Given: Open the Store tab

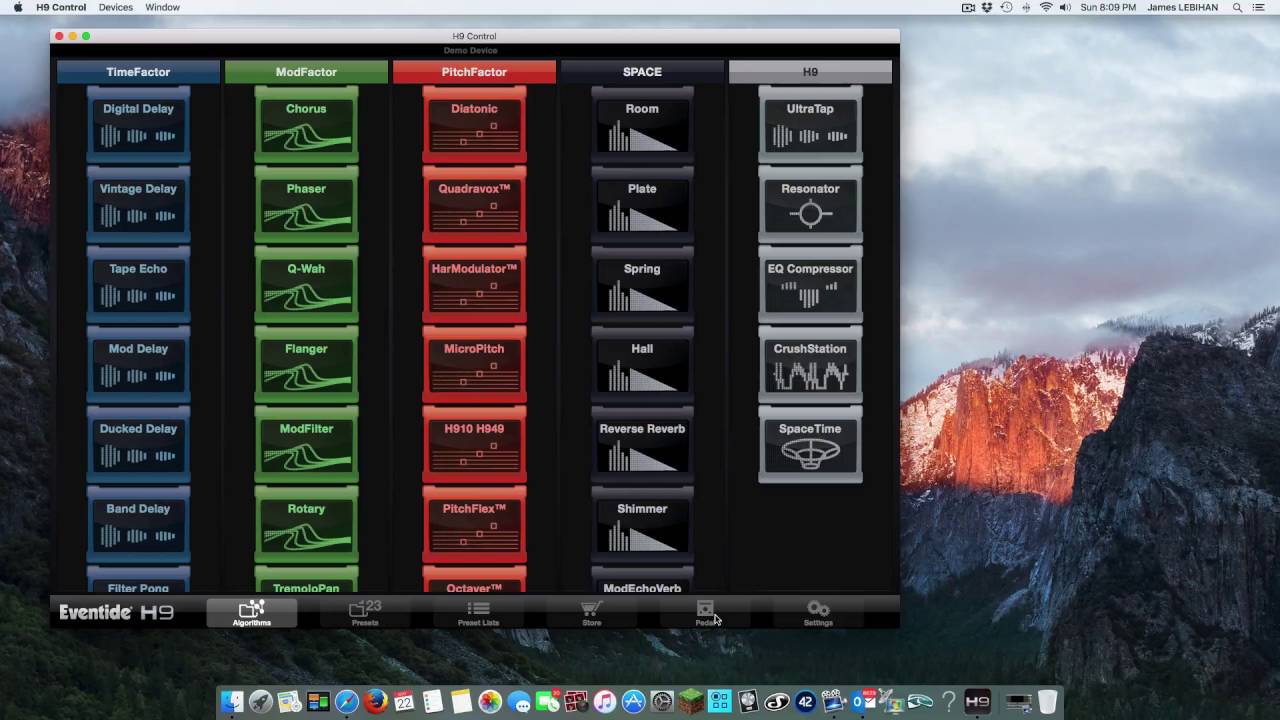Looking at the screenshot, I should click(592, 613).
